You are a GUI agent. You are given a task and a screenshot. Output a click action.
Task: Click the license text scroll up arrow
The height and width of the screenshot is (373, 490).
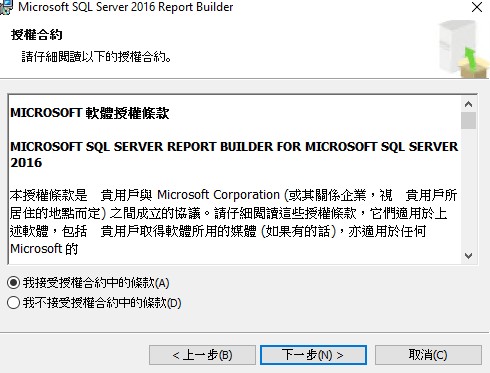pyautogui.click(x=468, y=104)
